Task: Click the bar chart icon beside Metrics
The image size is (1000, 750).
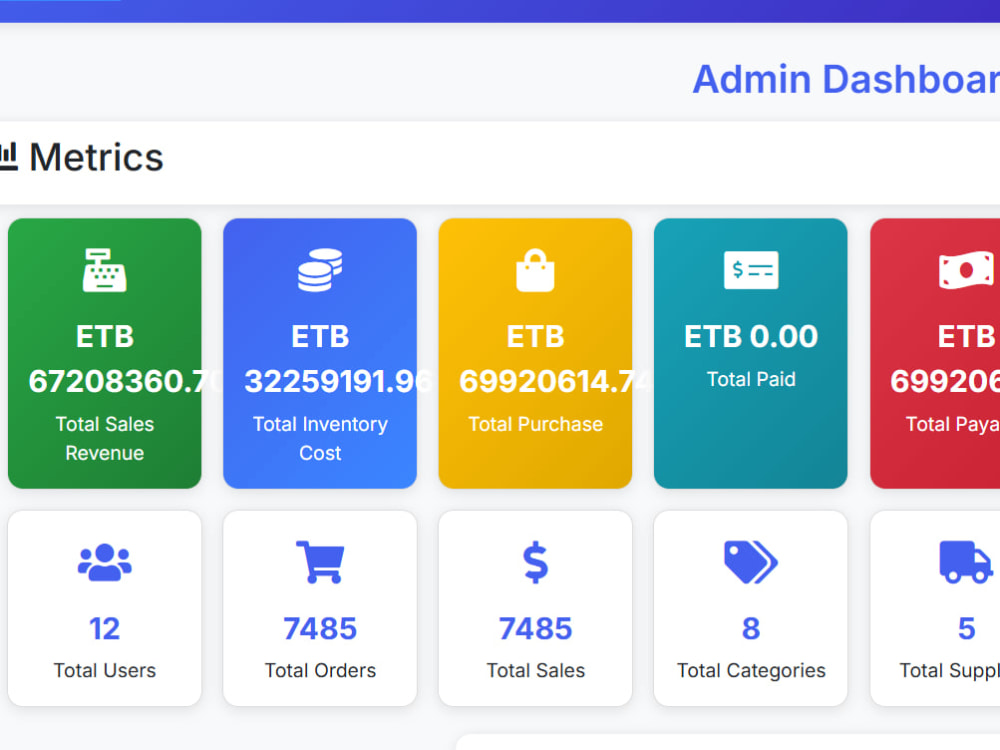Action: pyautogui.click(x=8, y=157)
